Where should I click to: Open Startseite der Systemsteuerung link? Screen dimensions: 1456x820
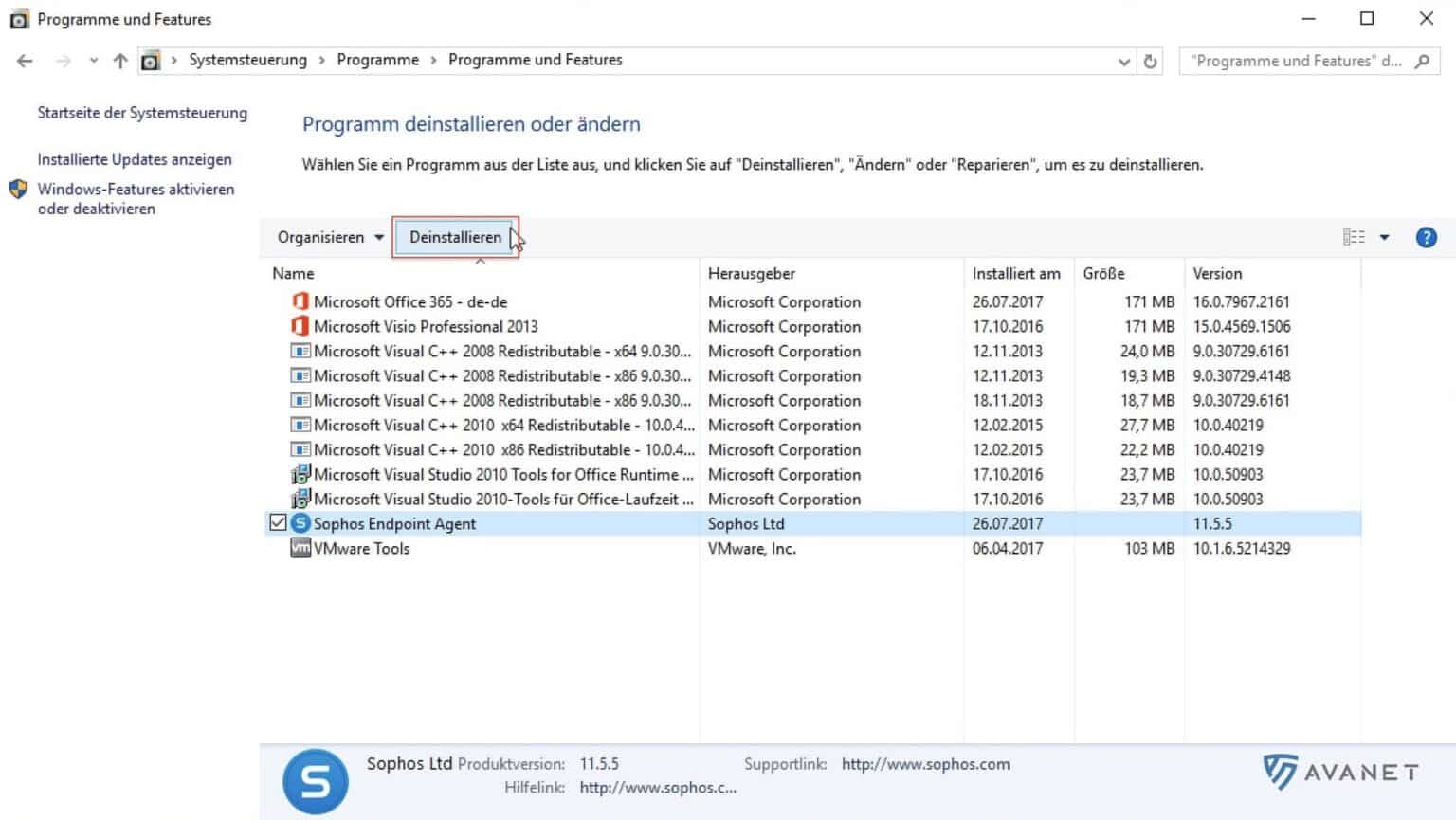(142, 113)
